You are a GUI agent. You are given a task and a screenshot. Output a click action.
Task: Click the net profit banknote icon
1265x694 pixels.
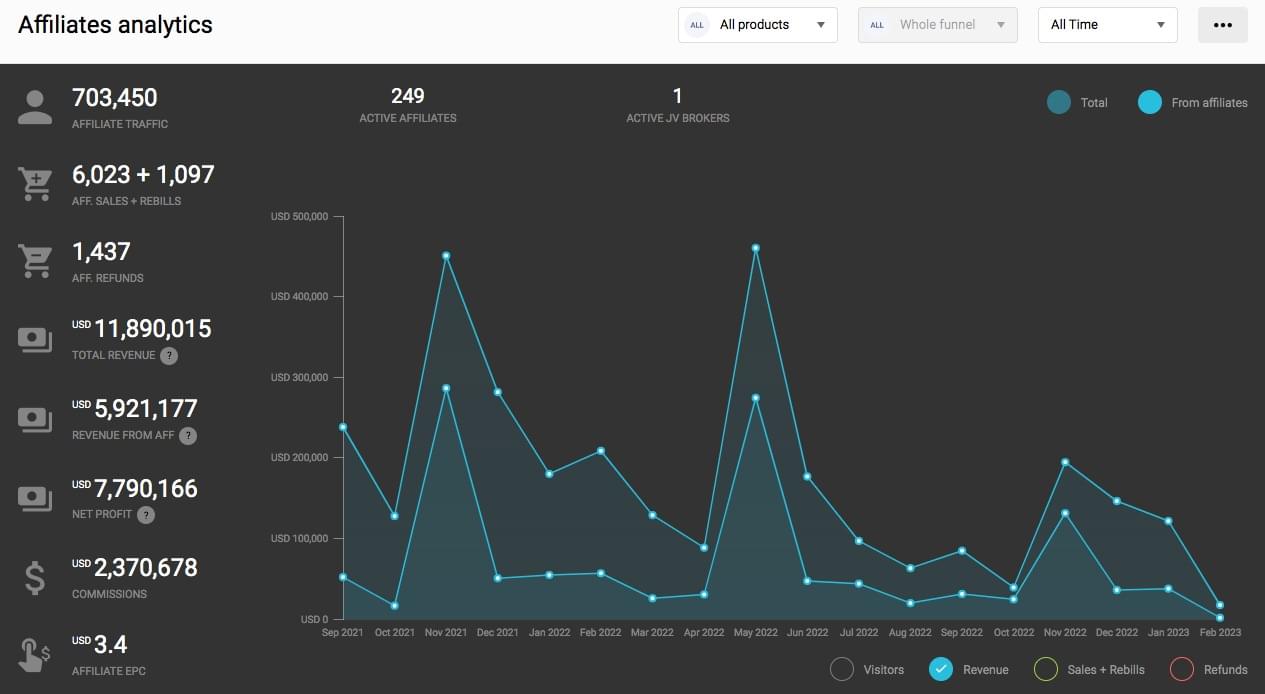(x=35, y=498)
